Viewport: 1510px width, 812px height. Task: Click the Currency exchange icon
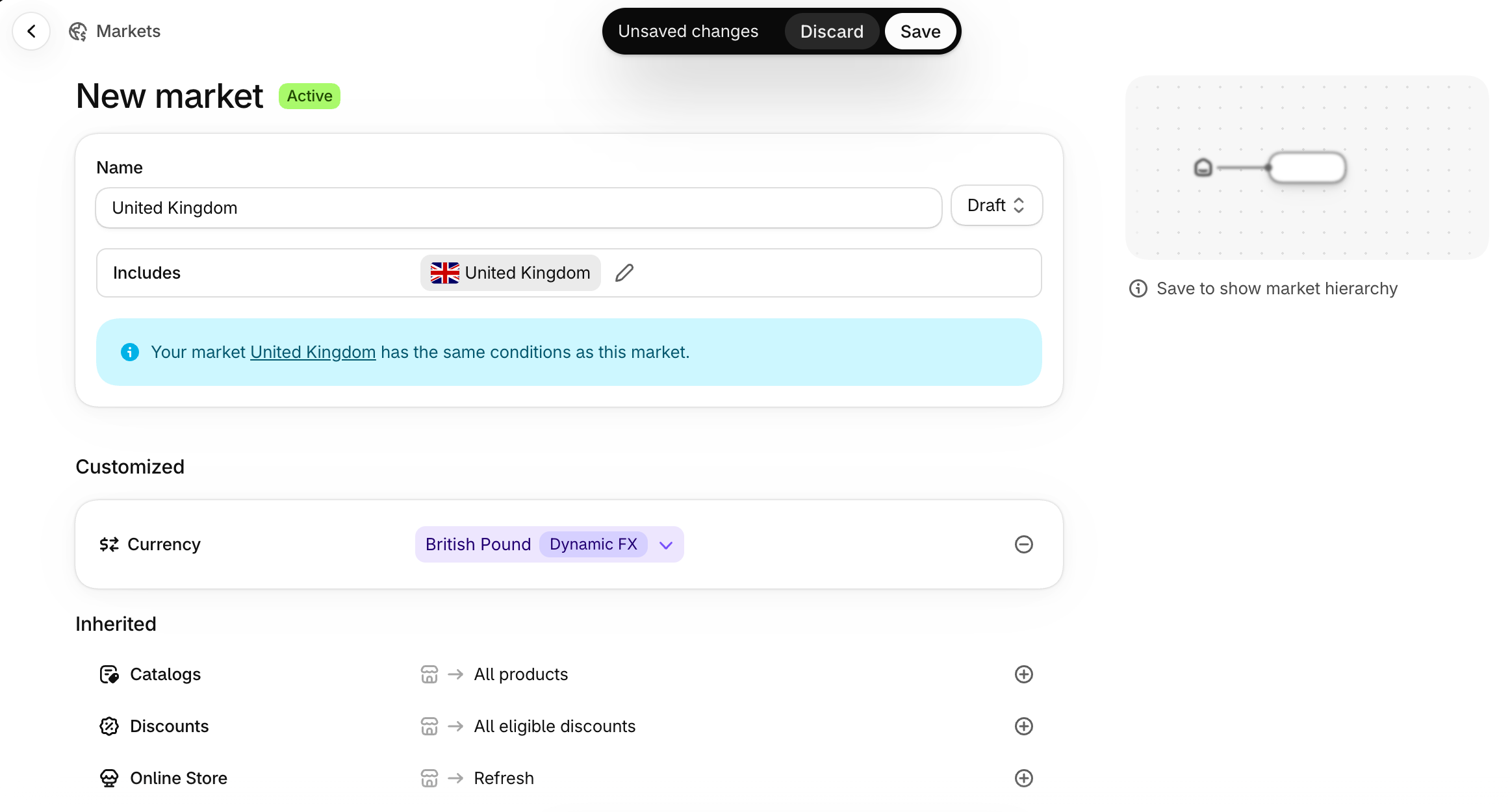point(109,544)
